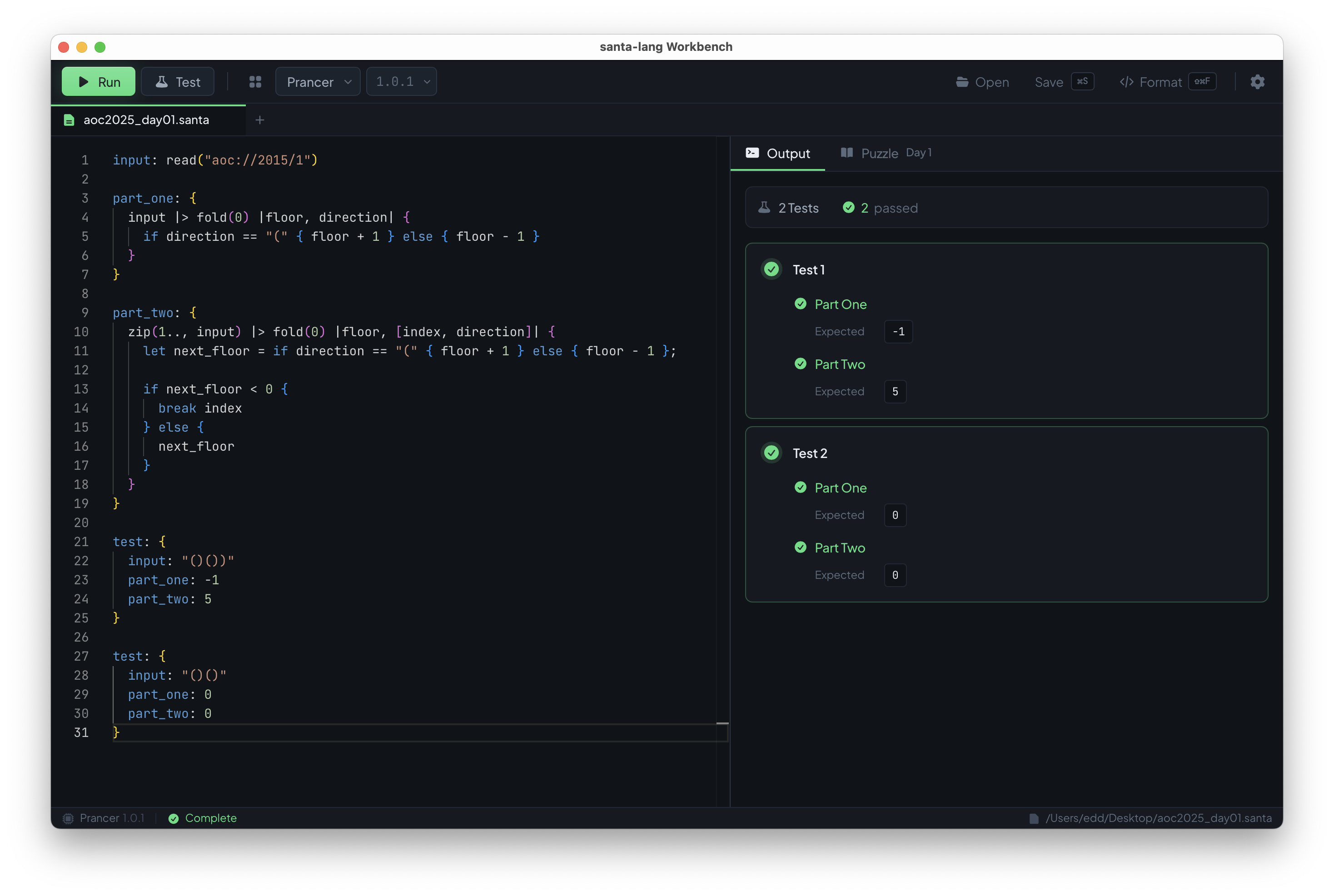Click the Prancer icon in the status bar
The image size is (1334, 896).
68,818
